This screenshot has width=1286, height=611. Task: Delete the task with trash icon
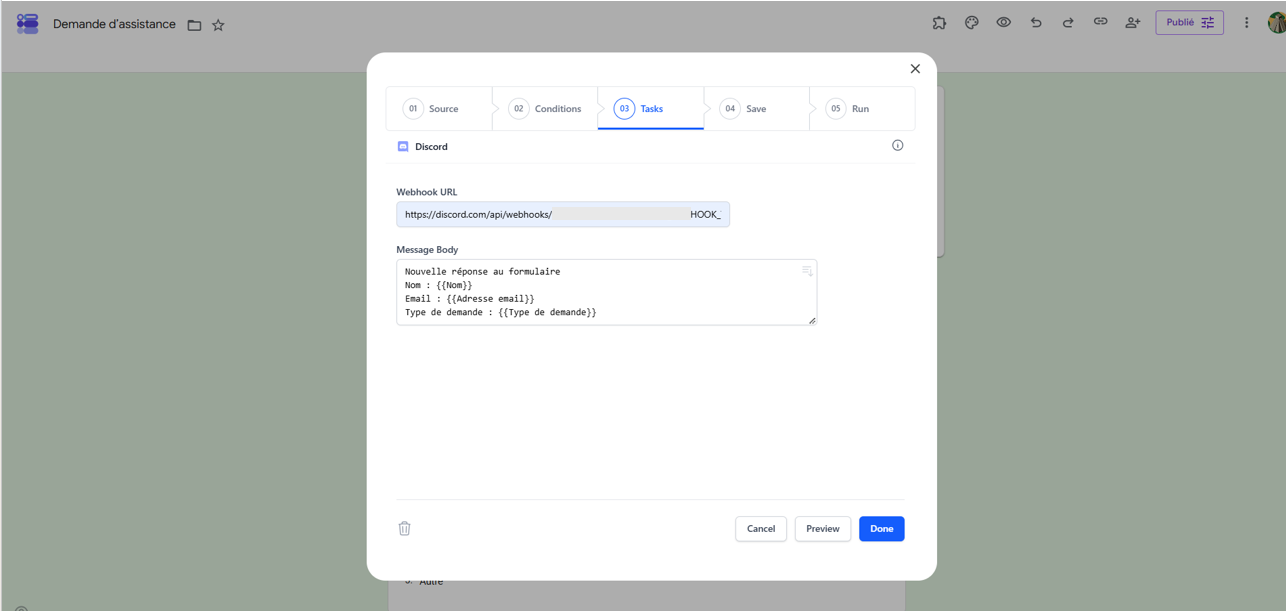pos(404,528)
